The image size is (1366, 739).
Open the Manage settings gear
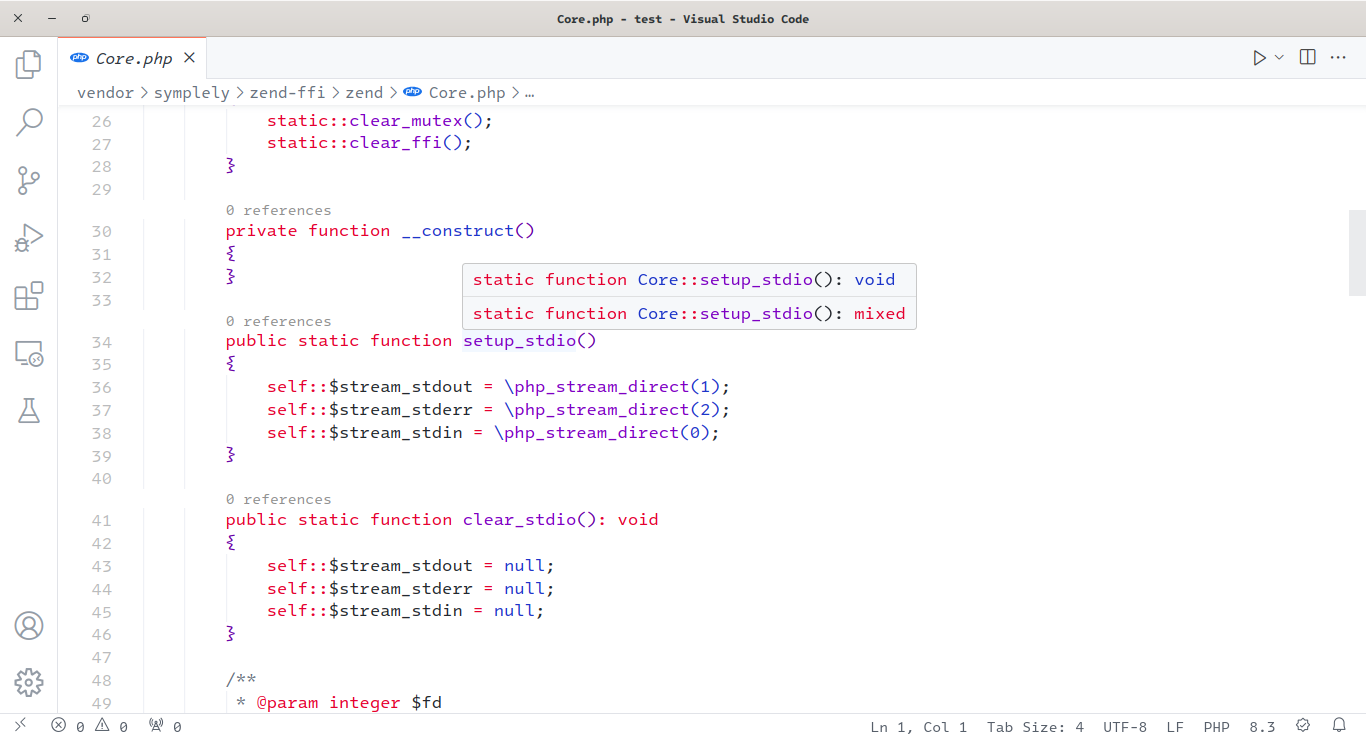coord(29,683)
